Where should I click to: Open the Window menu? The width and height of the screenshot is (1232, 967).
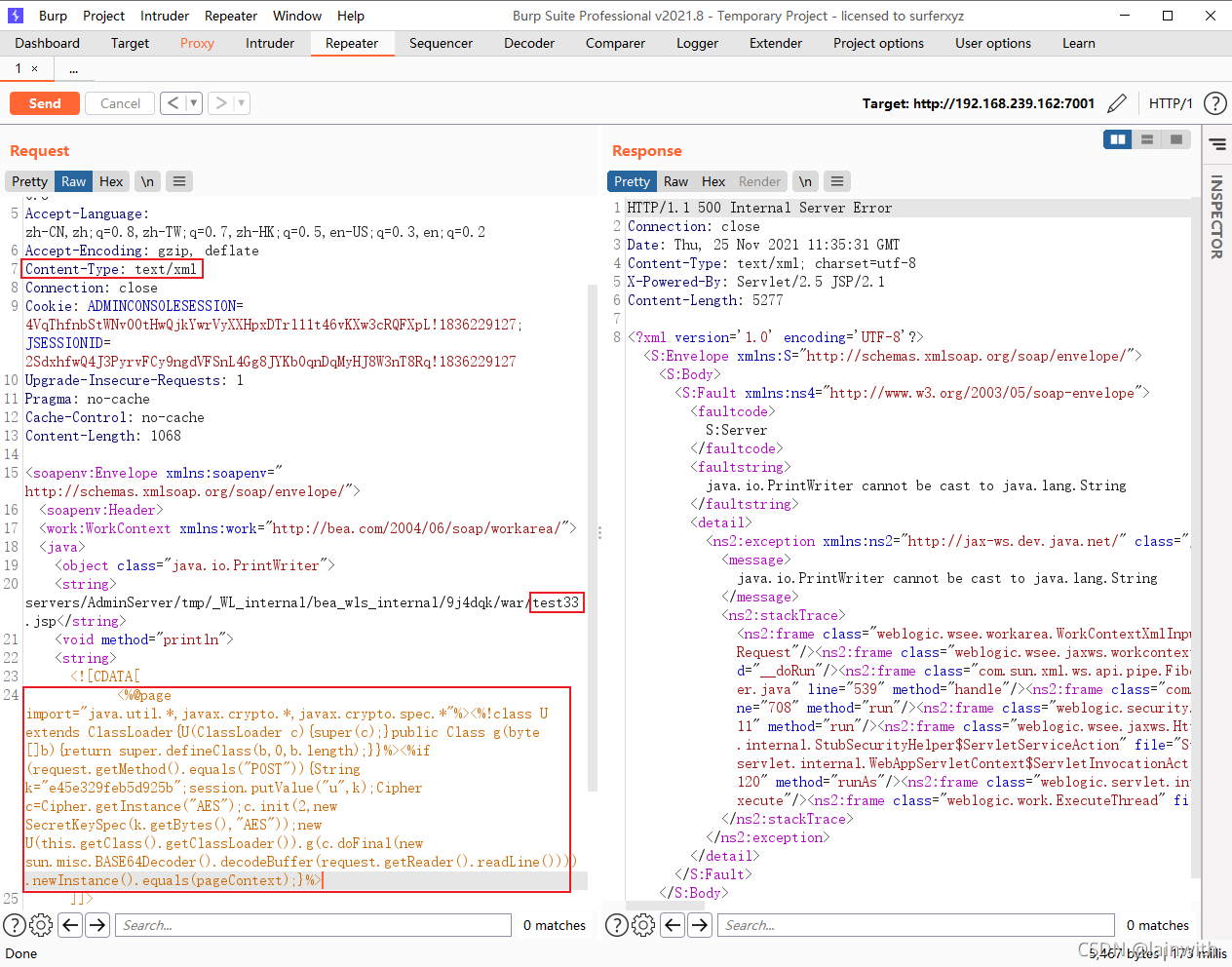pos(297,16)
